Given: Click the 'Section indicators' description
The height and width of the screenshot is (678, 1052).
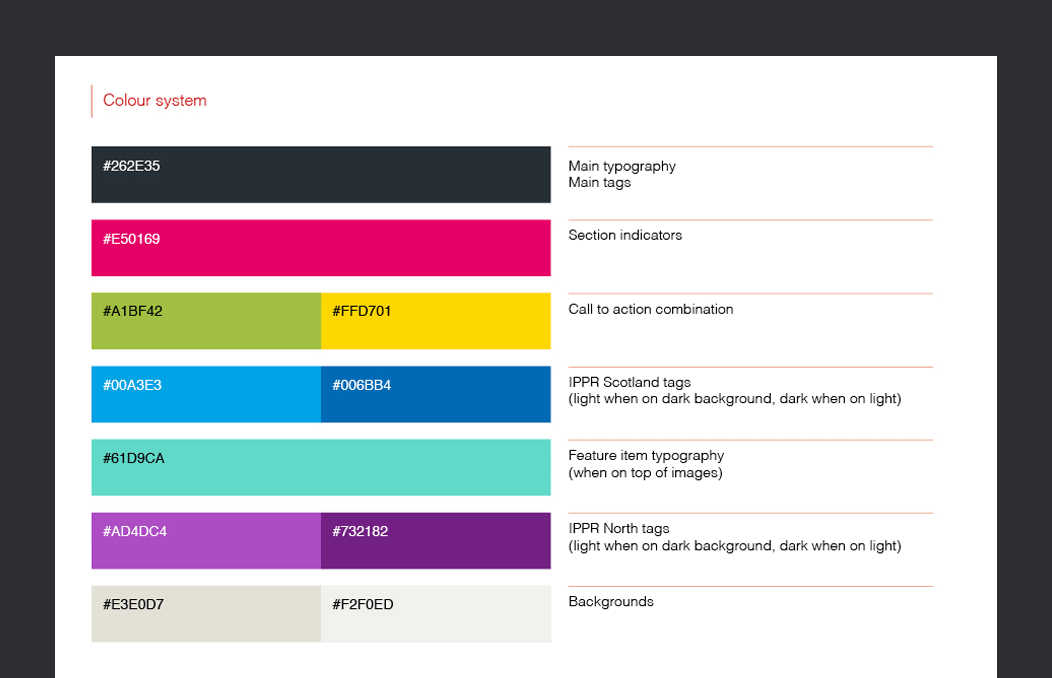Looking at the screenshot, I should [625, 236].
